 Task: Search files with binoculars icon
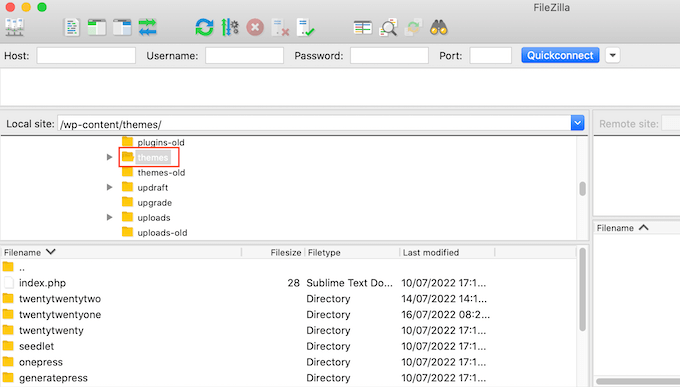pyautogui.click(x=438, y=28)
